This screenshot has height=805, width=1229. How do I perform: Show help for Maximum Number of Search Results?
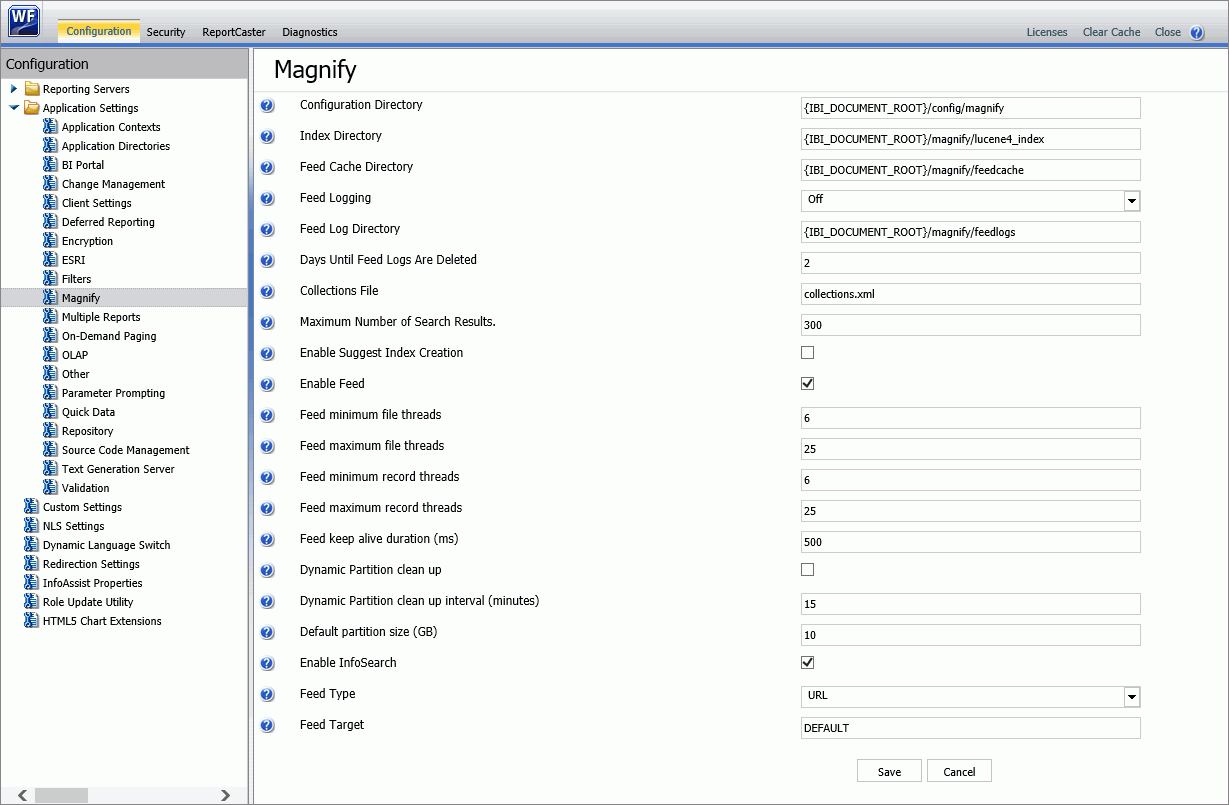click(x=267, y=323)
